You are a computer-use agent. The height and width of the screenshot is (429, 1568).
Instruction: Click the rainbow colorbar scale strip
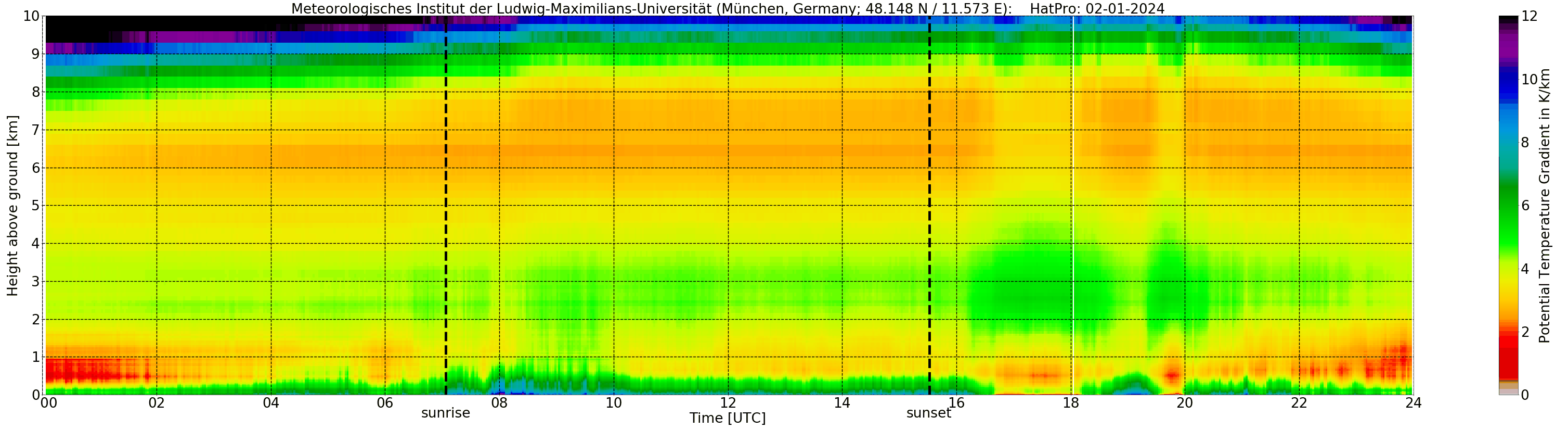[x=1508, y=205]
